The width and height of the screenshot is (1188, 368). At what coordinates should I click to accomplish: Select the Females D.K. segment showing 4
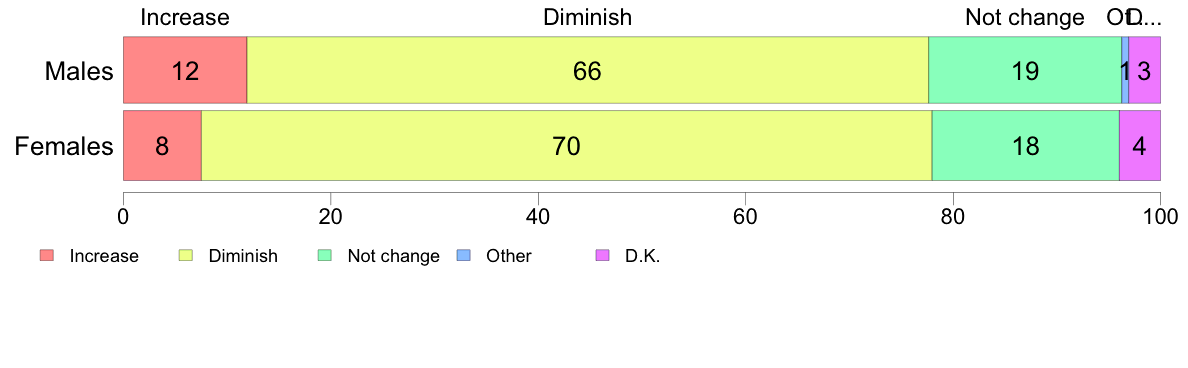tap(1140, 145)
